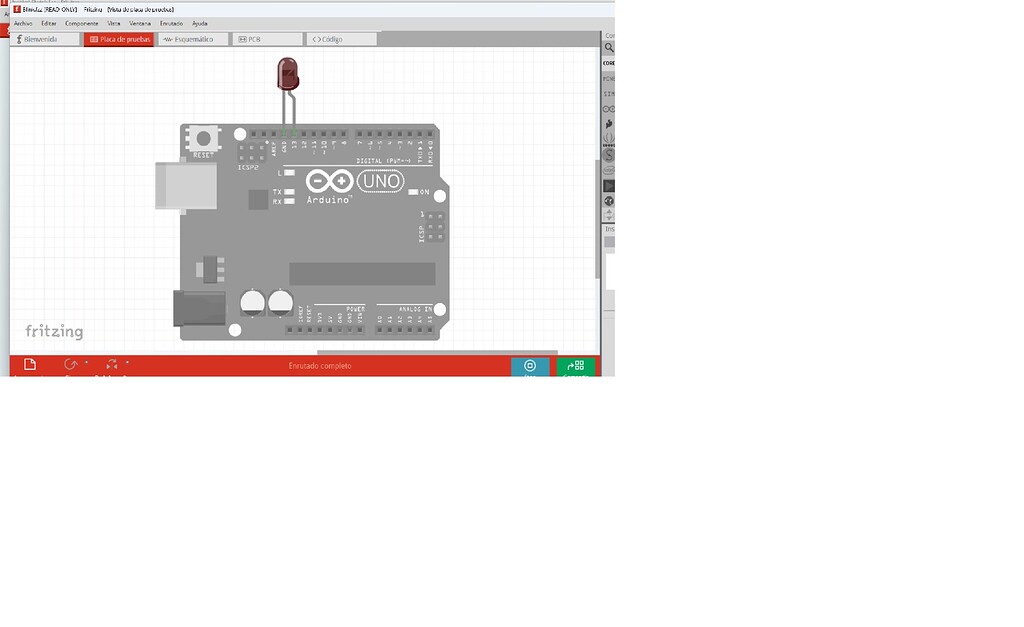This screenshot has height=627, width=1024.
Task: Switch to the PCB view tab
Action: click(268, 39)
